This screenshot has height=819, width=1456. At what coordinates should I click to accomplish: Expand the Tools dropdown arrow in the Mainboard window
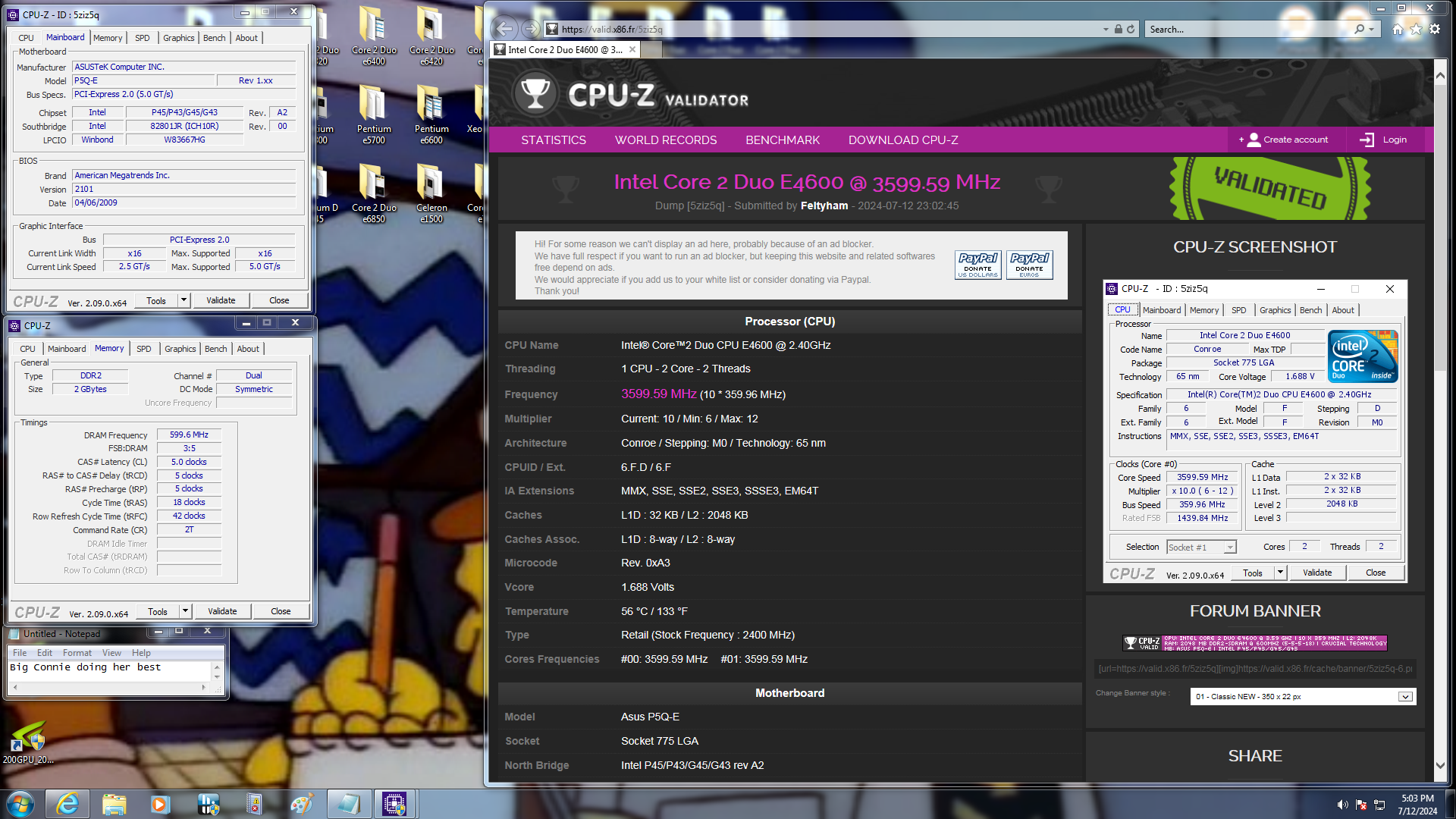coord(184,300)
